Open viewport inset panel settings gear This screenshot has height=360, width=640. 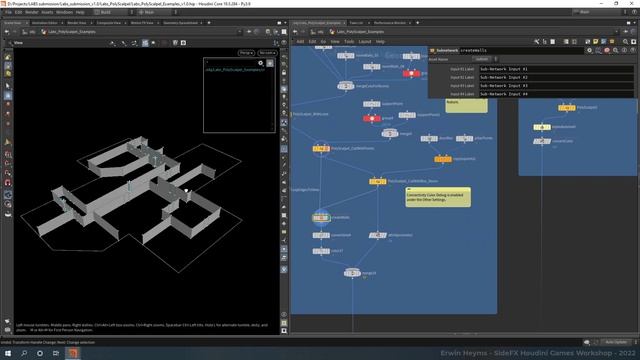[x=260, y=63]
